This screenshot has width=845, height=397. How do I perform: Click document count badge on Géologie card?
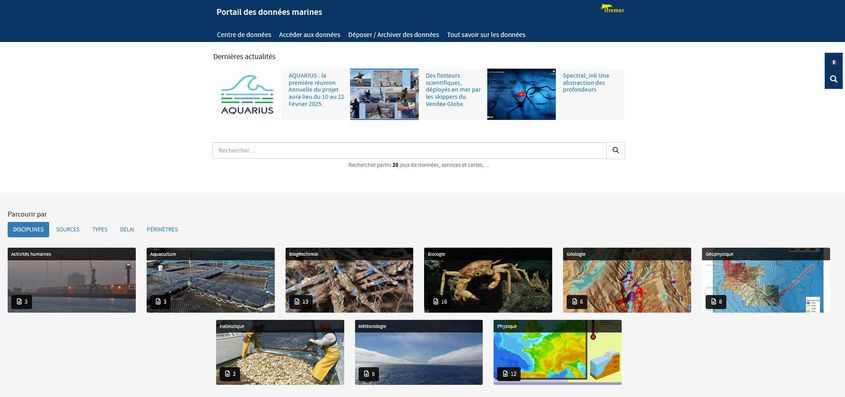577,302
